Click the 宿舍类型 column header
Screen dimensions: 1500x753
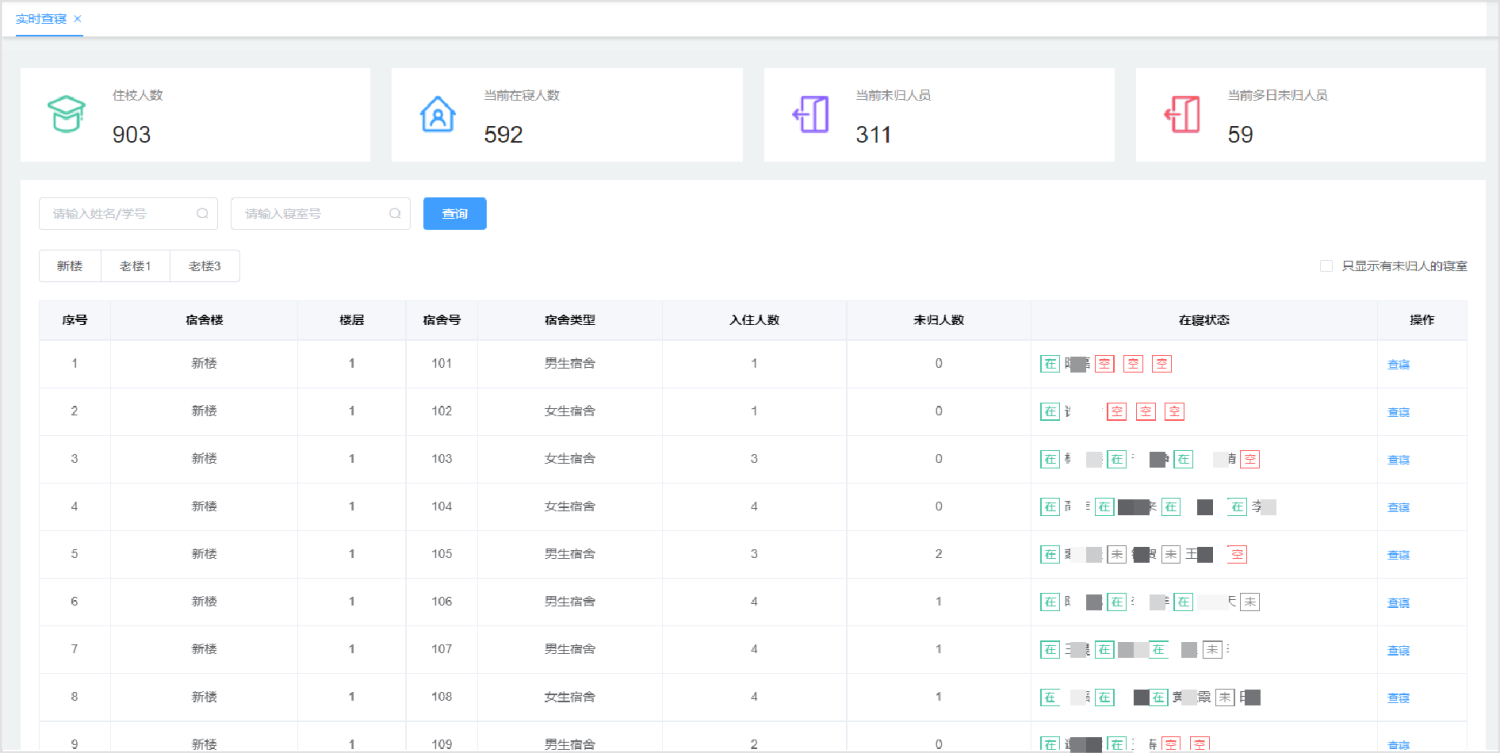570,320
